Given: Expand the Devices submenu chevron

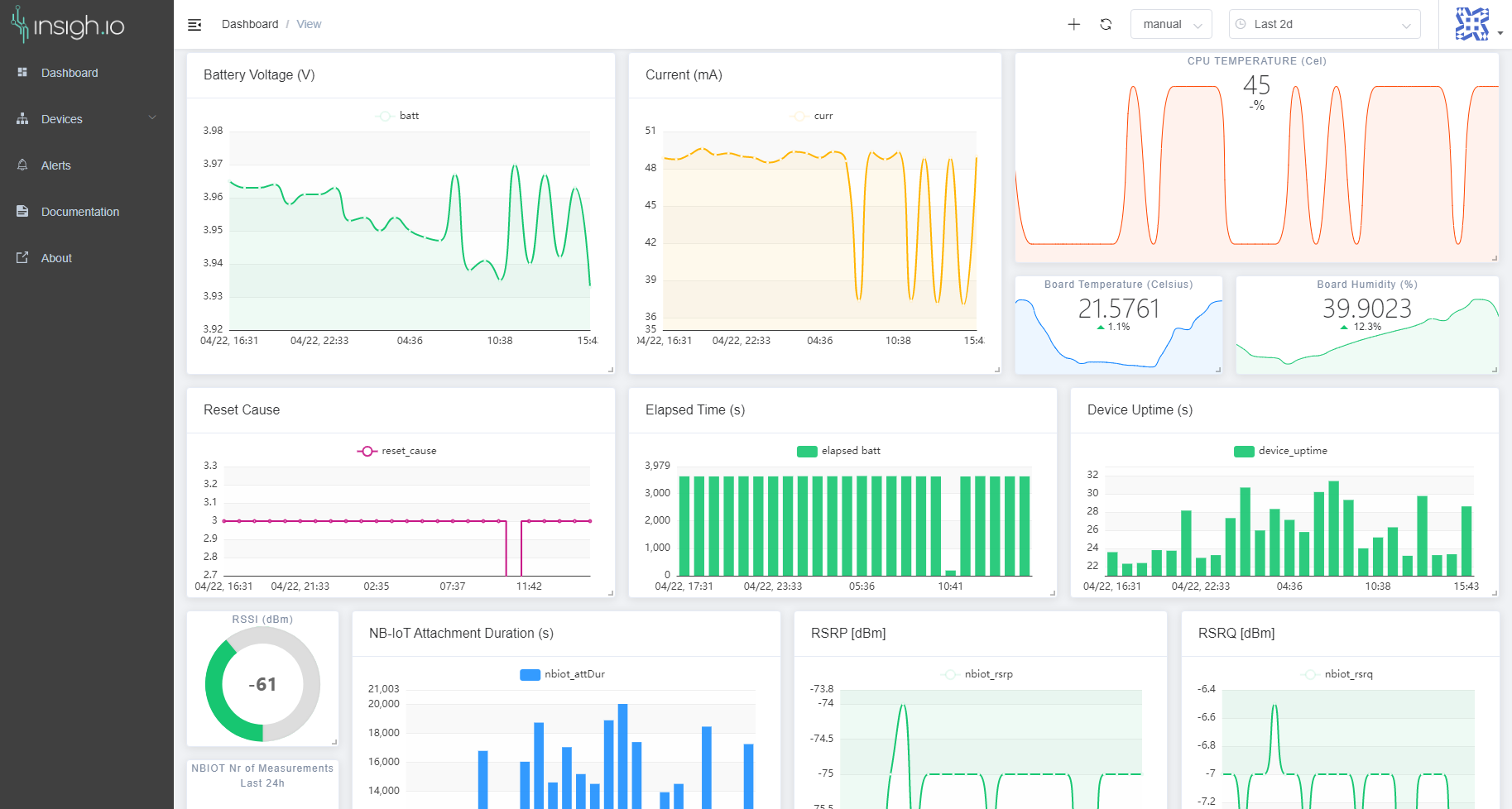Looking at the screenshot, I should tap(152, 118).
